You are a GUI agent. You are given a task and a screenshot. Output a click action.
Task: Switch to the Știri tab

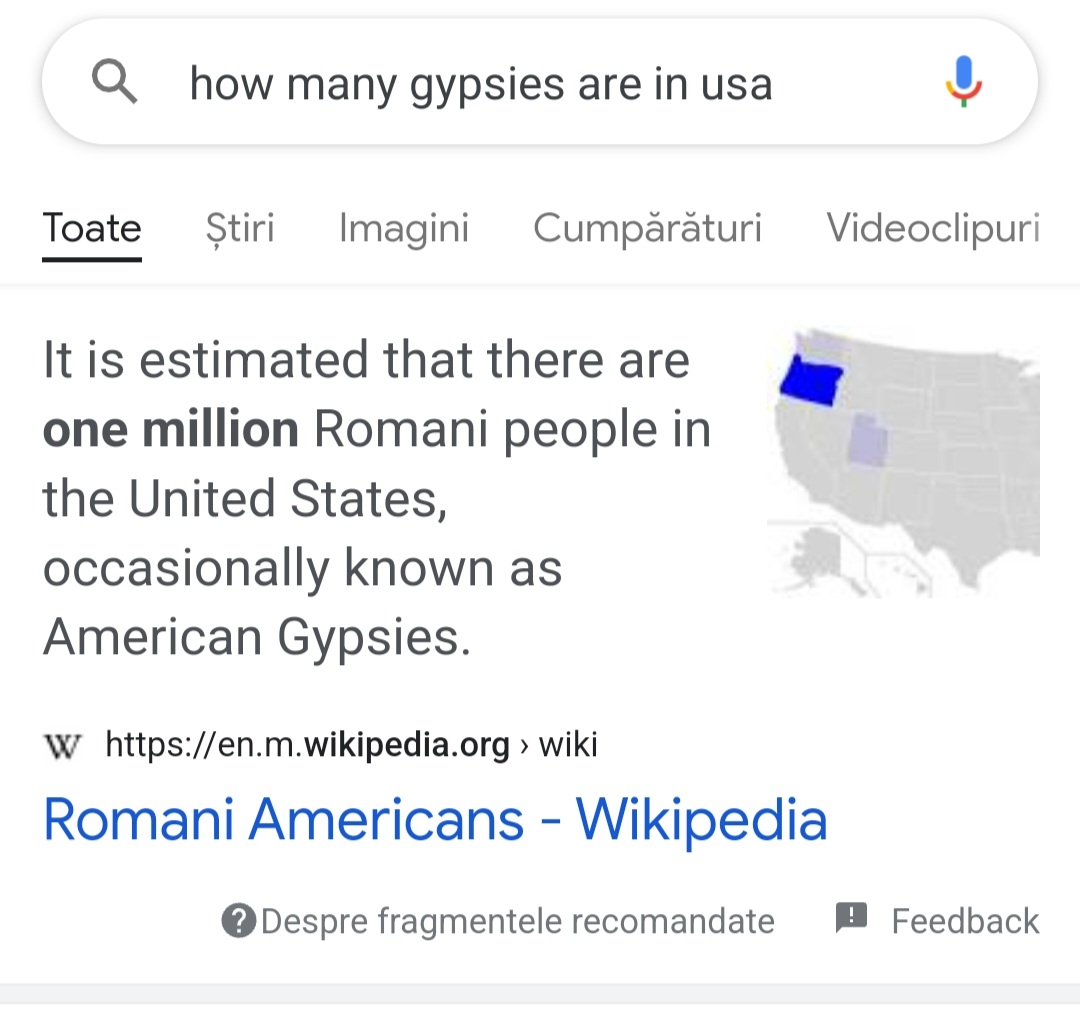(x=240, y=229)
